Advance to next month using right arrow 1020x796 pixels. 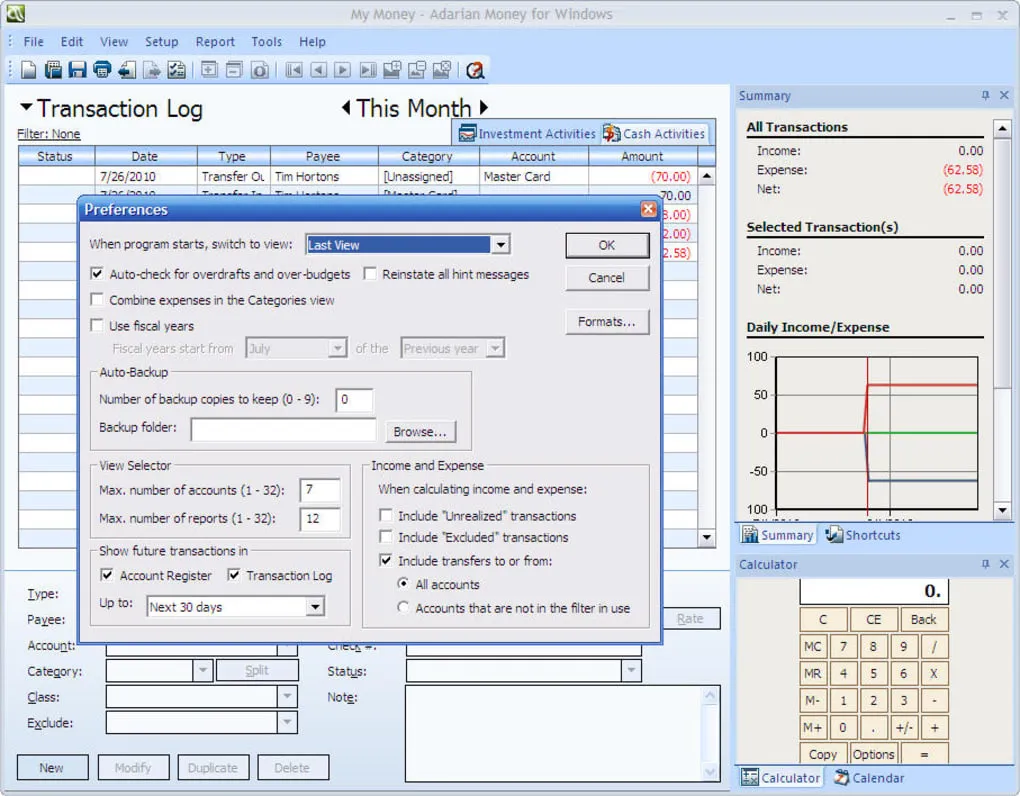click(484, 108)
